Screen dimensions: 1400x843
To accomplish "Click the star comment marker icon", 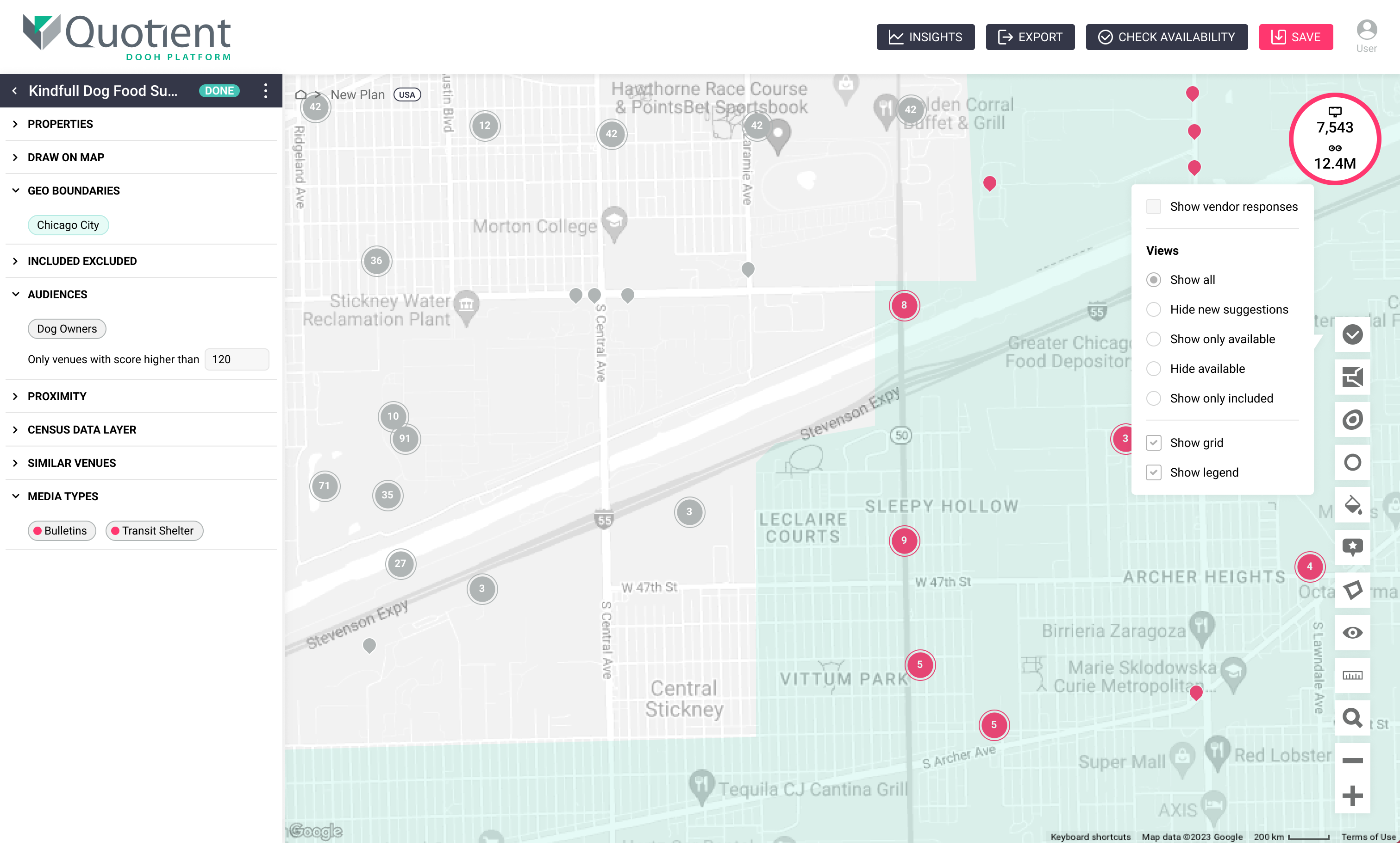I will pos(1352,547).
